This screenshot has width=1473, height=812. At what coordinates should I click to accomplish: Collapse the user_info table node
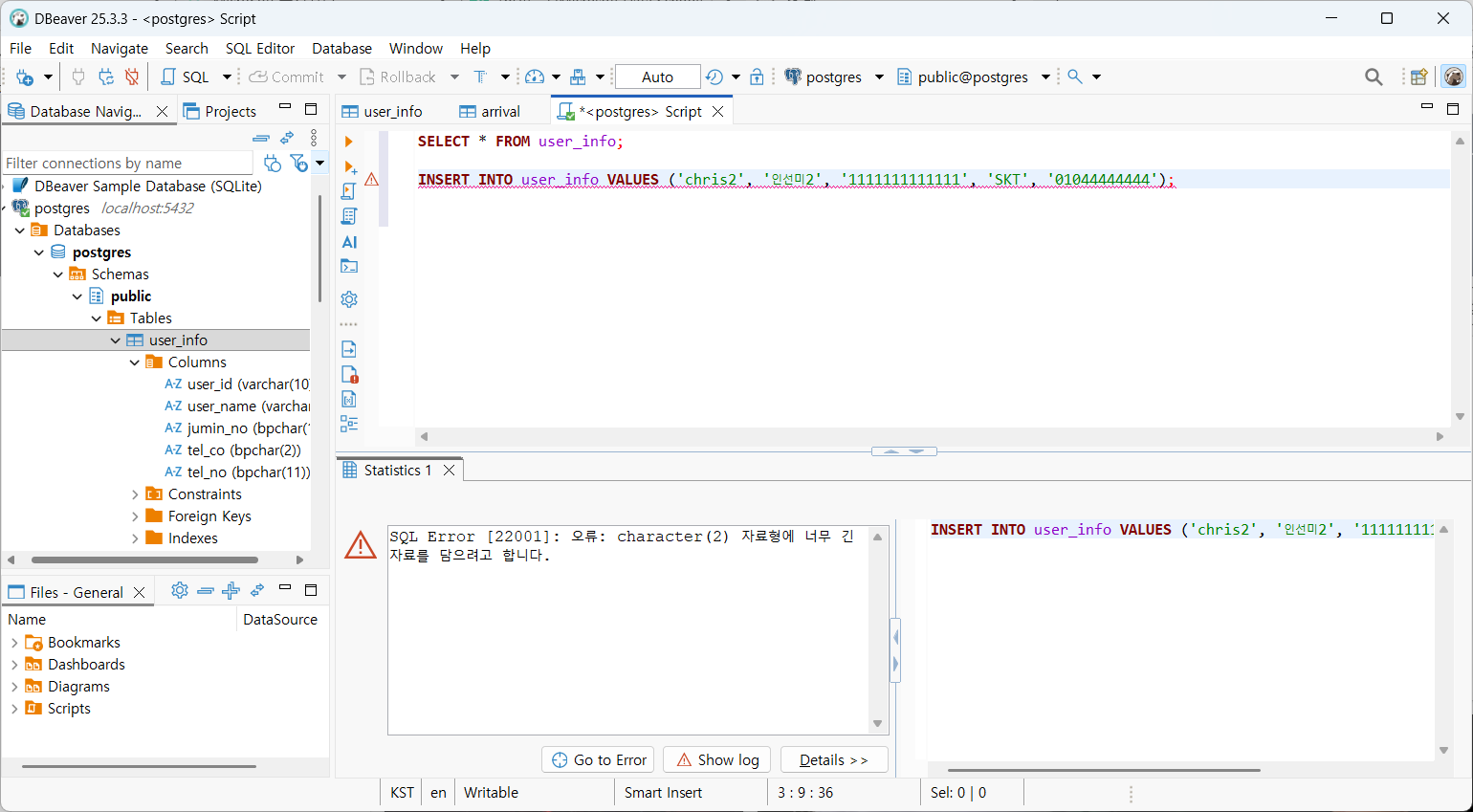[x=116, y=340]
